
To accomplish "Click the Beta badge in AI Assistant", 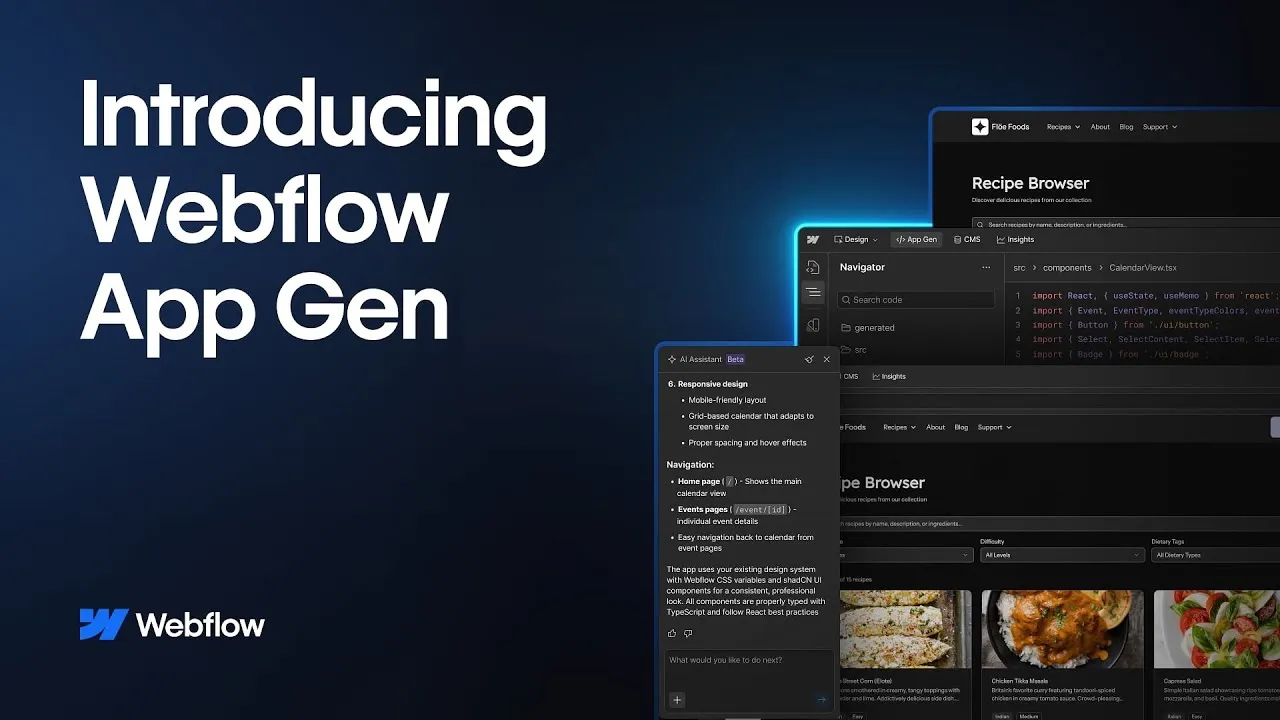I will click(x=735, y=359).
